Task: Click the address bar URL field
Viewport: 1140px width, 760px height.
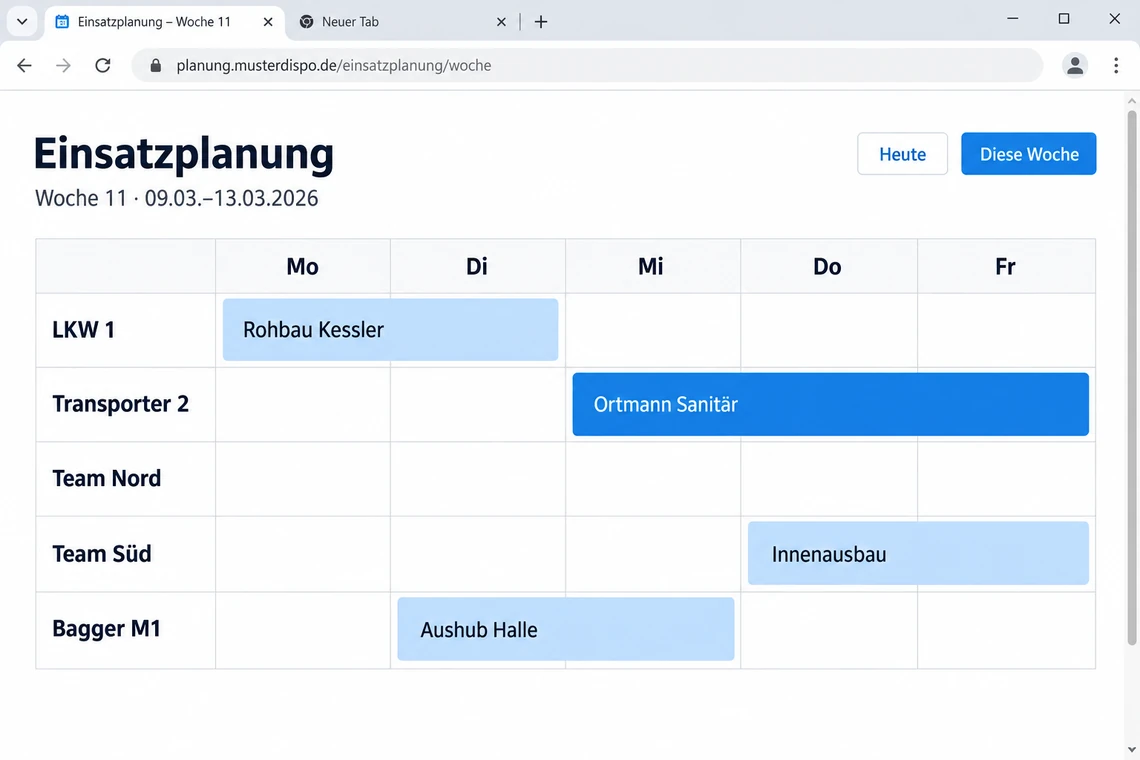Action: [587, 65]
